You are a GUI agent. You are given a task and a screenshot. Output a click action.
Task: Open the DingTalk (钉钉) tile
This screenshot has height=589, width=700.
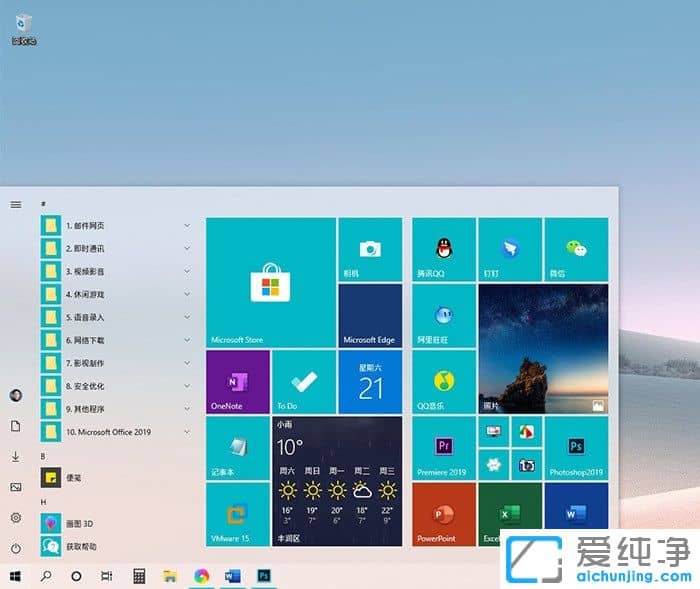[510, 250]
